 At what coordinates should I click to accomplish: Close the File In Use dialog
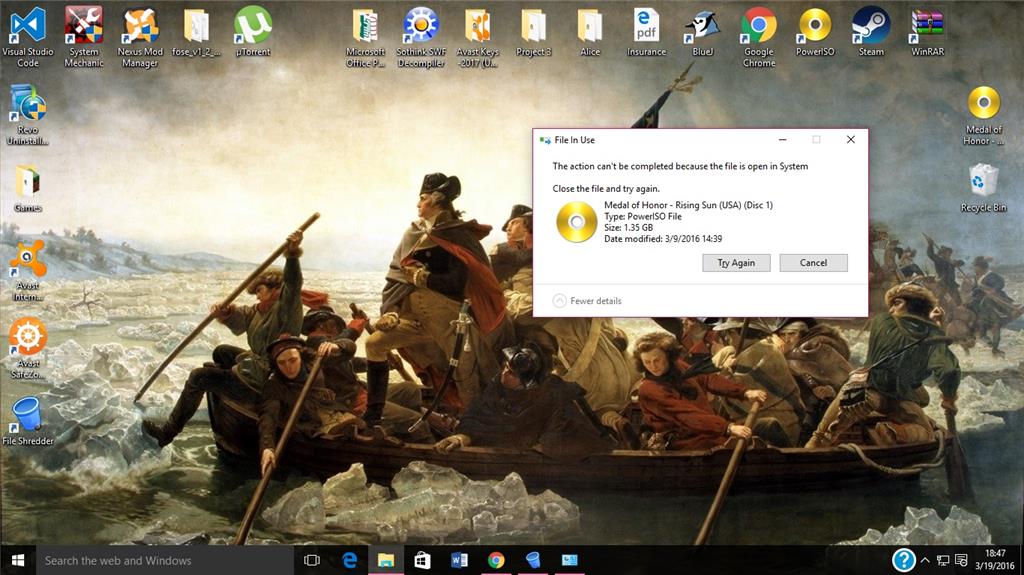(x=850, y=139)
